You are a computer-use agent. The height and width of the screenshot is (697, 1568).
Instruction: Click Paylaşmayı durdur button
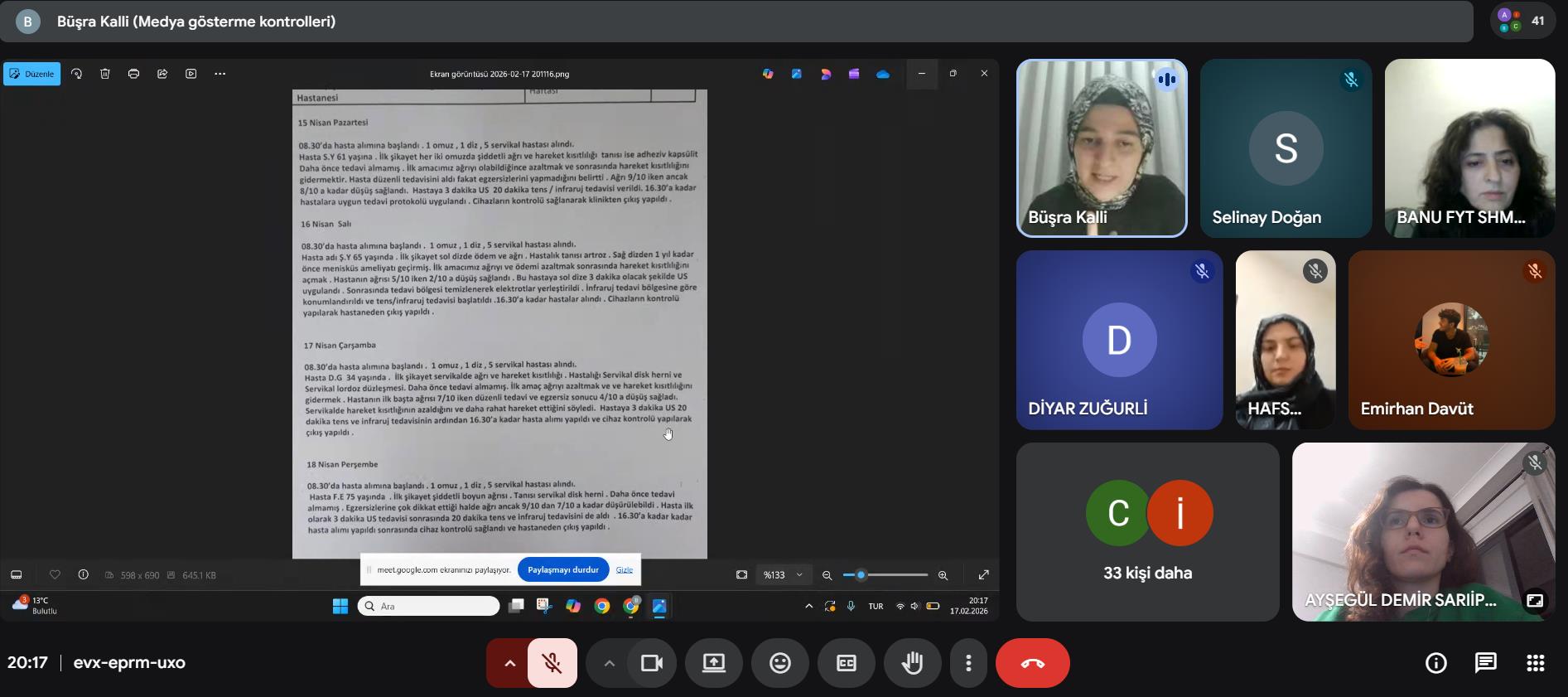point(562,570)
